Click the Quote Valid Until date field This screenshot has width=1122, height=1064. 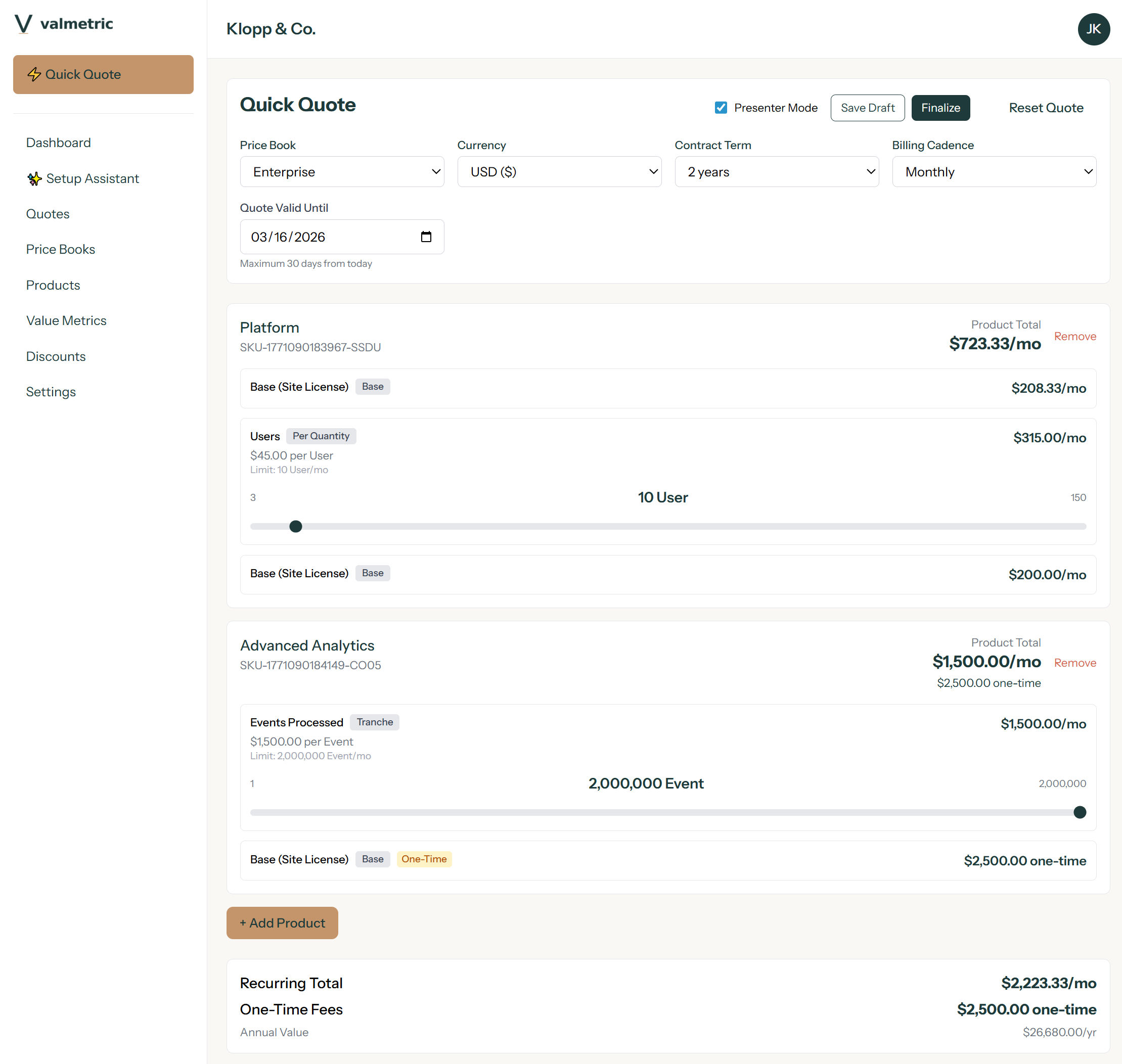click(x=318, y=237)
